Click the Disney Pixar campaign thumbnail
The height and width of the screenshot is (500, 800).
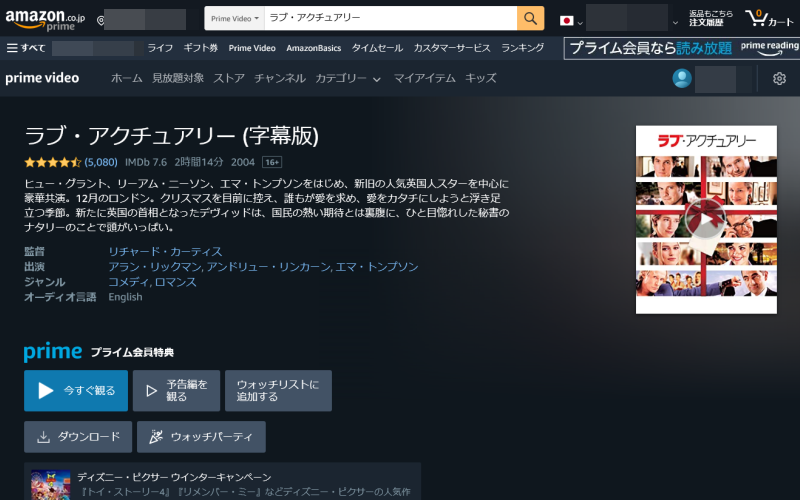click(x=51, y=485)
